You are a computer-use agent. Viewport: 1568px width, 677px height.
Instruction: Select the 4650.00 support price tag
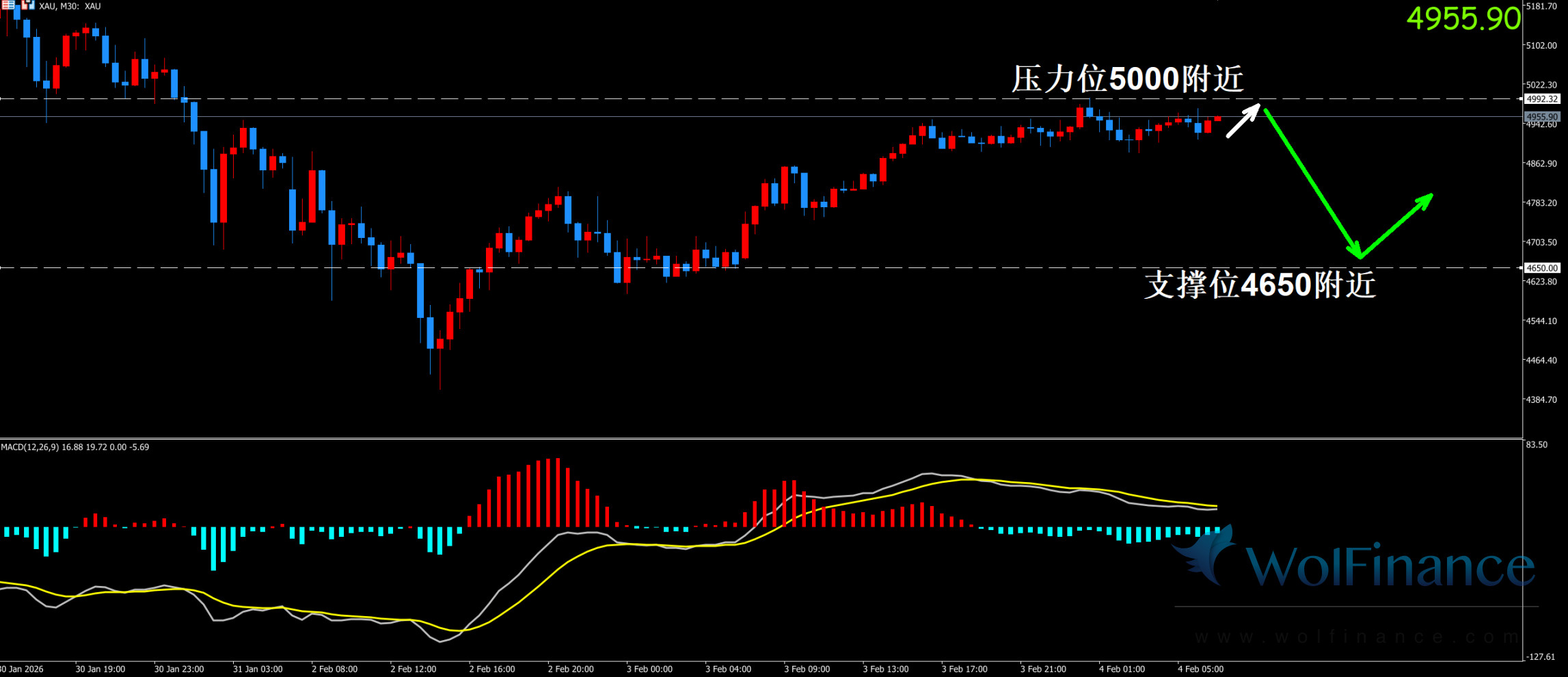(x=1542, y=268)
